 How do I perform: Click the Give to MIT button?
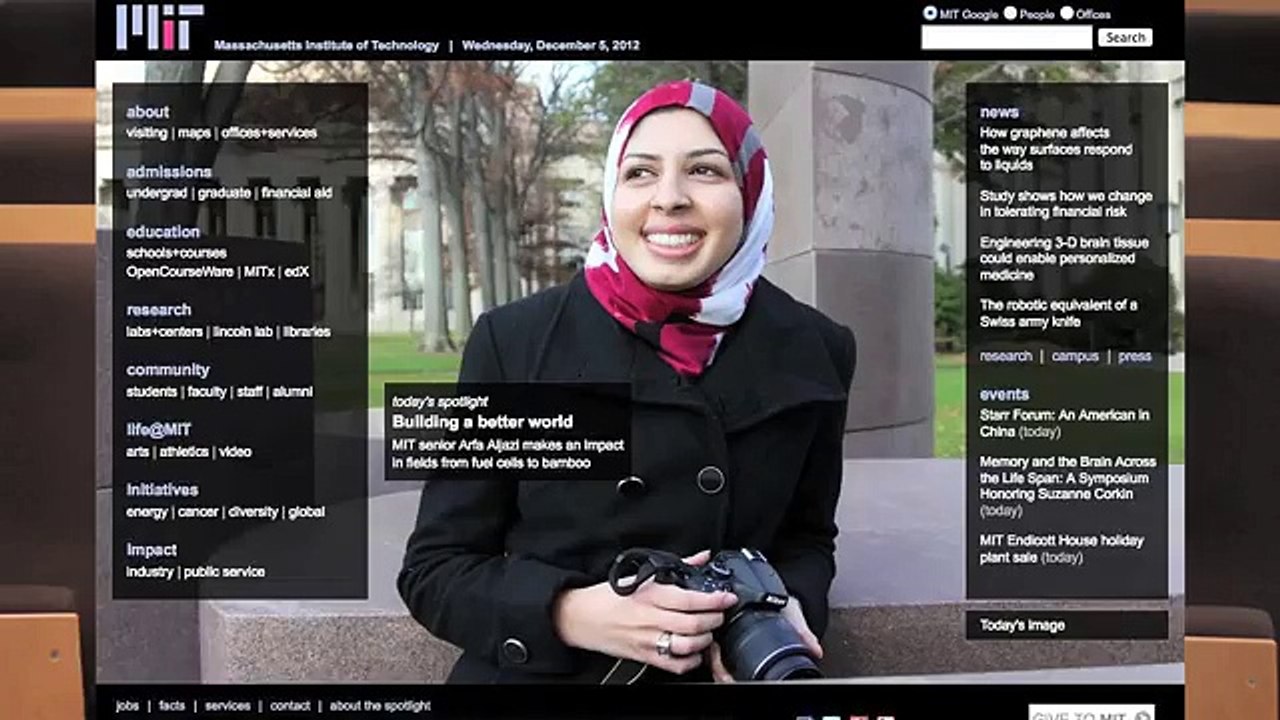[1091, 712]
